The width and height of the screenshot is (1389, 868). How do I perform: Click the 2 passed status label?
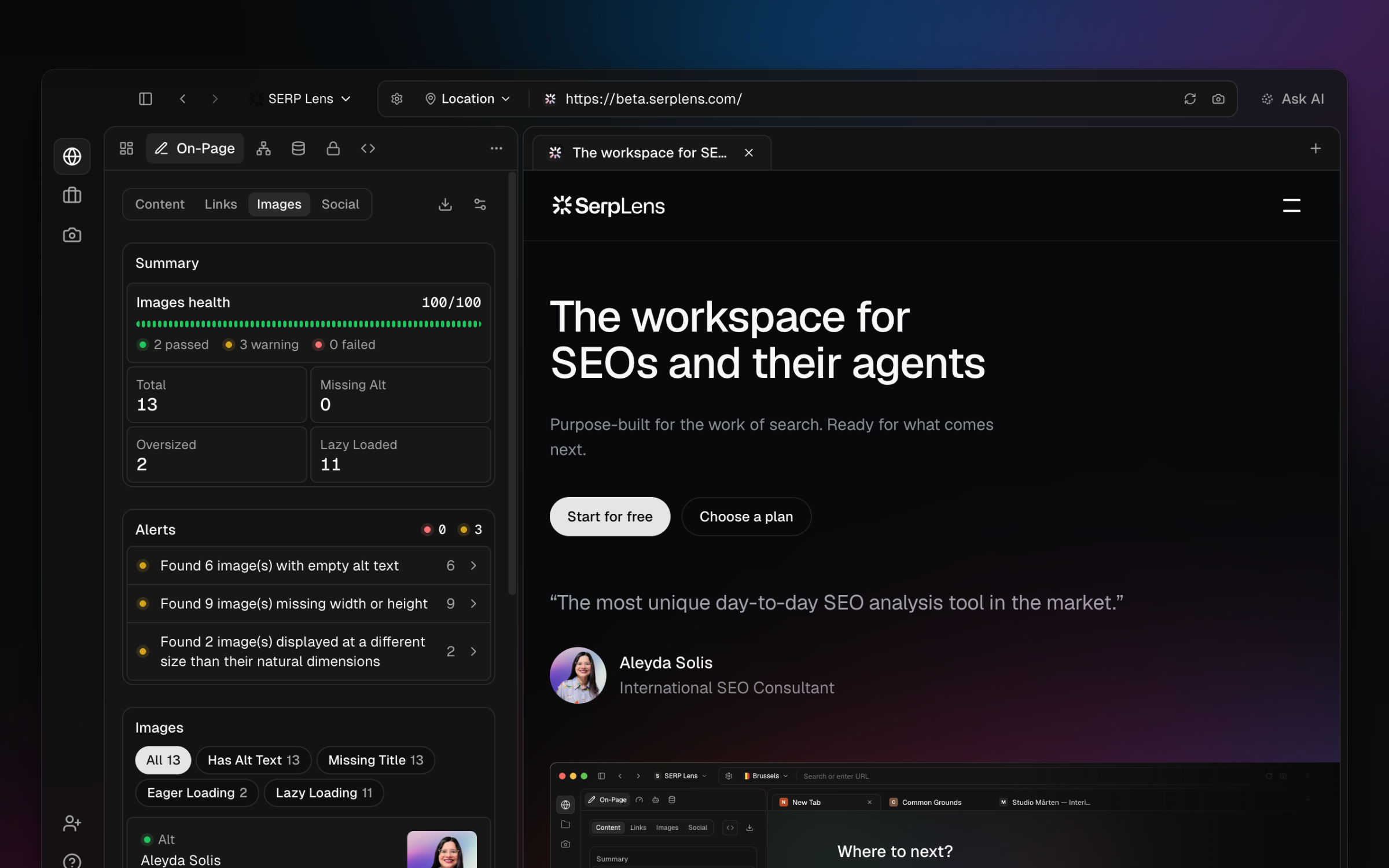pyautogui.click(x=173, y=345)
